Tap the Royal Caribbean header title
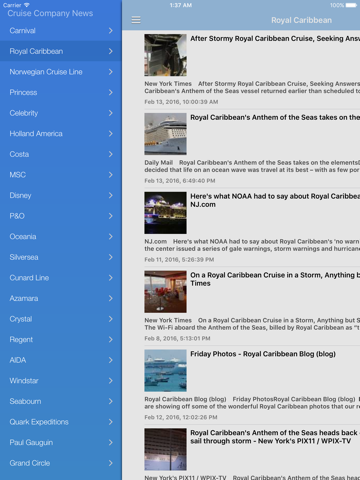Viewport: 360px width, 480px height. (x=301, y=20)
